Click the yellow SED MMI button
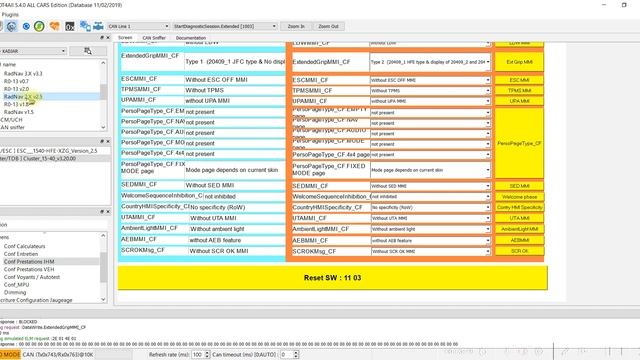This screenshot has height=360, width=640. [519, 186]
